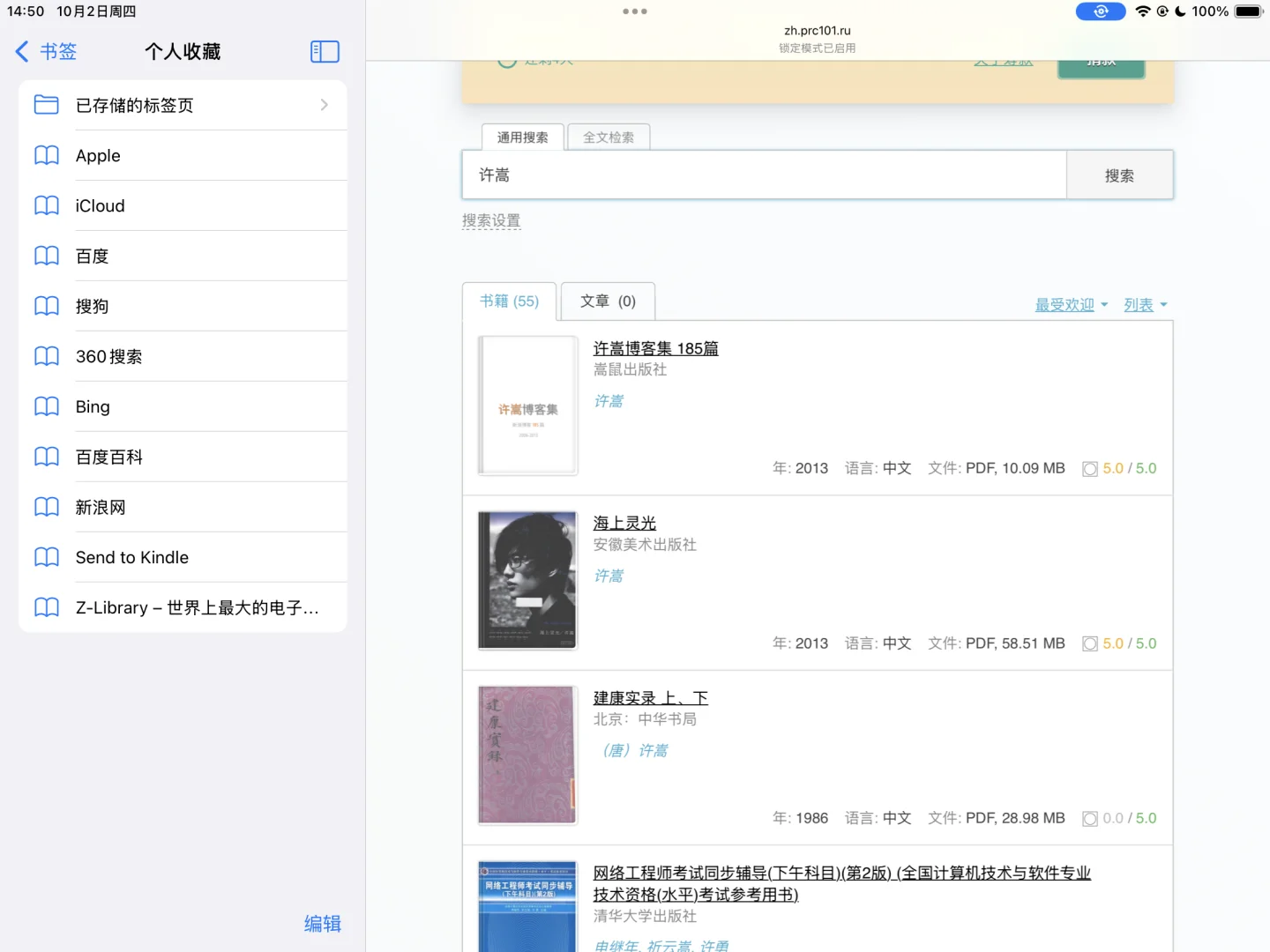
Task: Open the Z-Library bookmark icon
Action: click(x=47, y=607)
